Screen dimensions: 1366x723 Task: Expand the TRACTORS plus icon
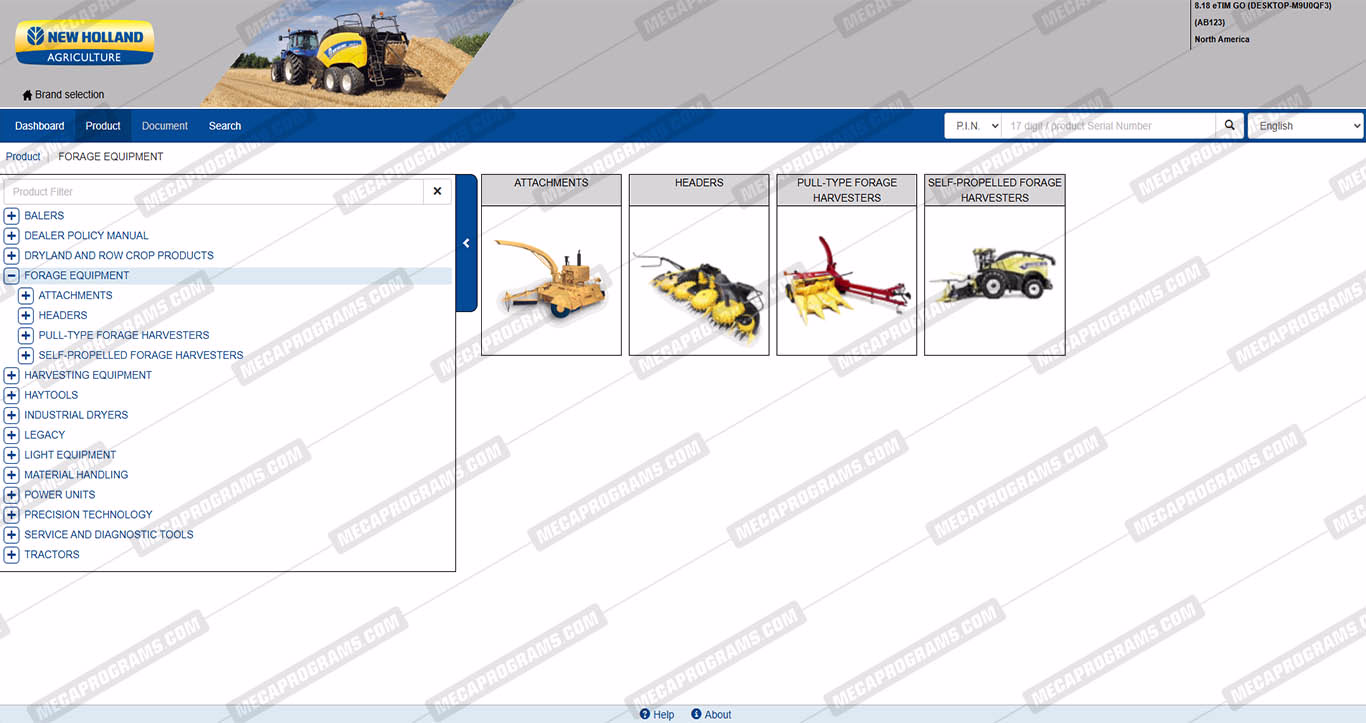coord(12,554)
